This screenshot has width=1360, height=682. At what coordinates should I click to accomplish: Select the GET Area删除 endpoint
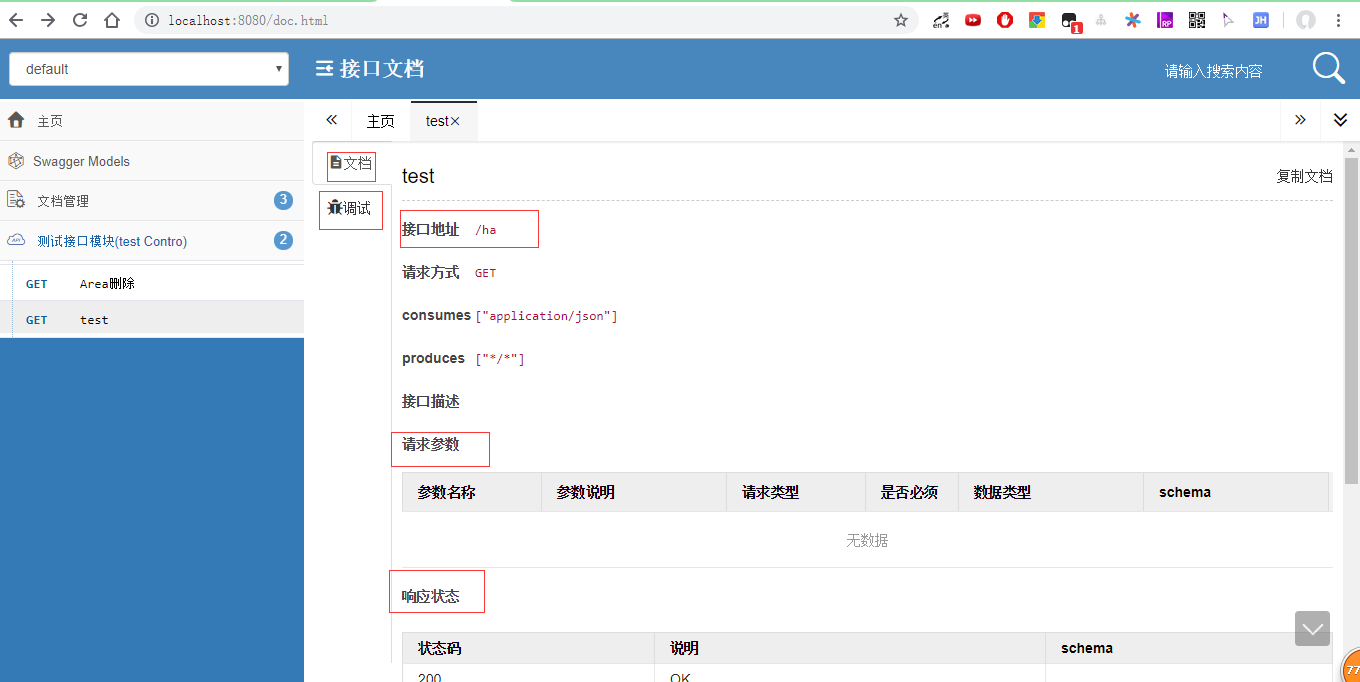[x=152, y=283]
